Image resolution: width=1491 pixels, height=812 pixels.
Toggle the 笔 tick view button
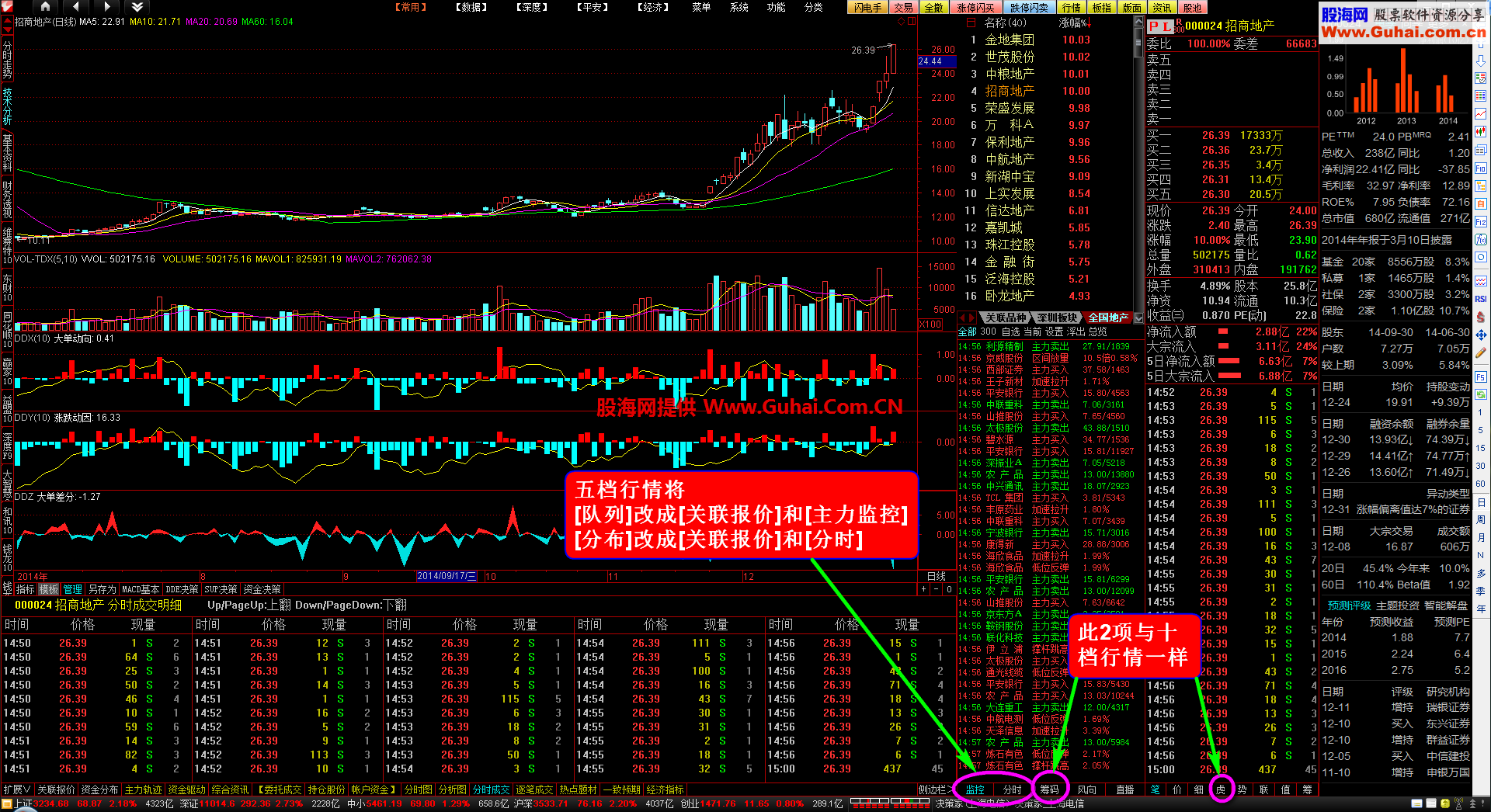tap(1155, 789)
